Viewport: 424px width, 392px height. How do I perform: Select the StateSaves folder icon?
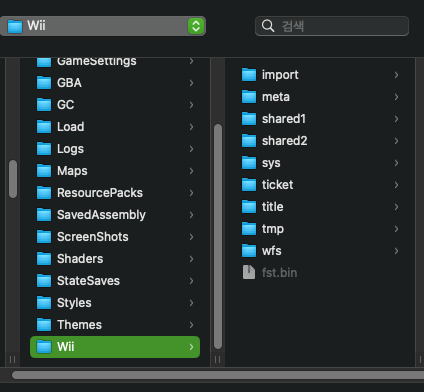coord(44,281)
